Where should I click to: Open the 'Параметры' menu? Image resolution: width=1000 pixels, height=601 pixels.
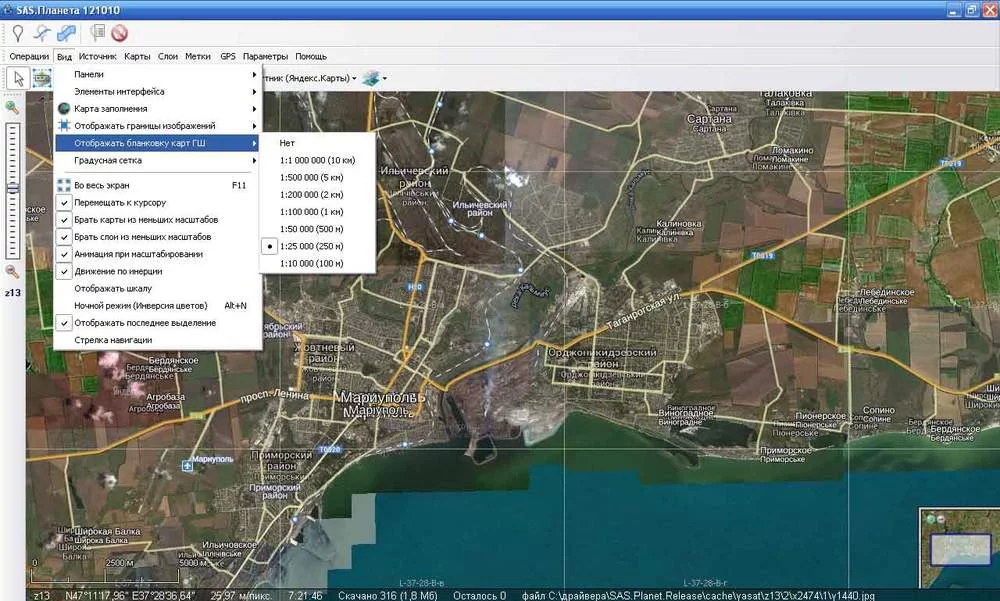265,57
